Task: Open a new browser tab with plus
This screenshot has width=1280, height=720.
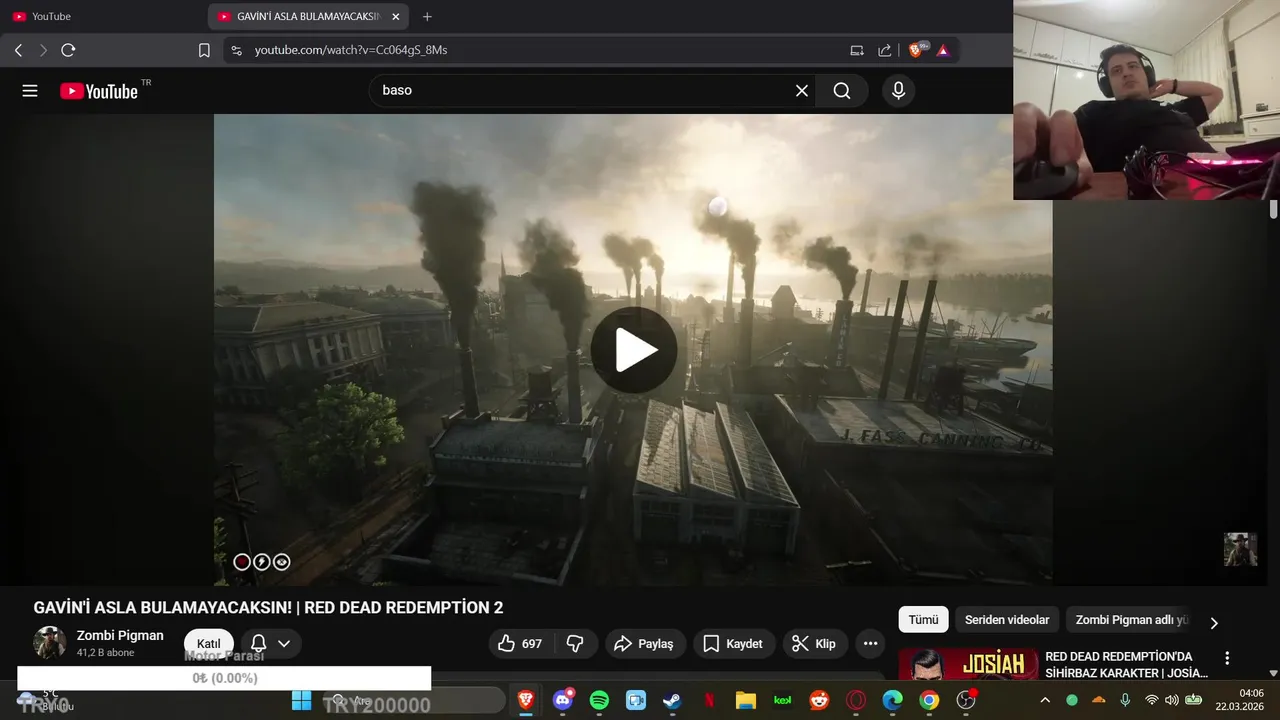Action: pyautogui.click(x=427, y=17)
